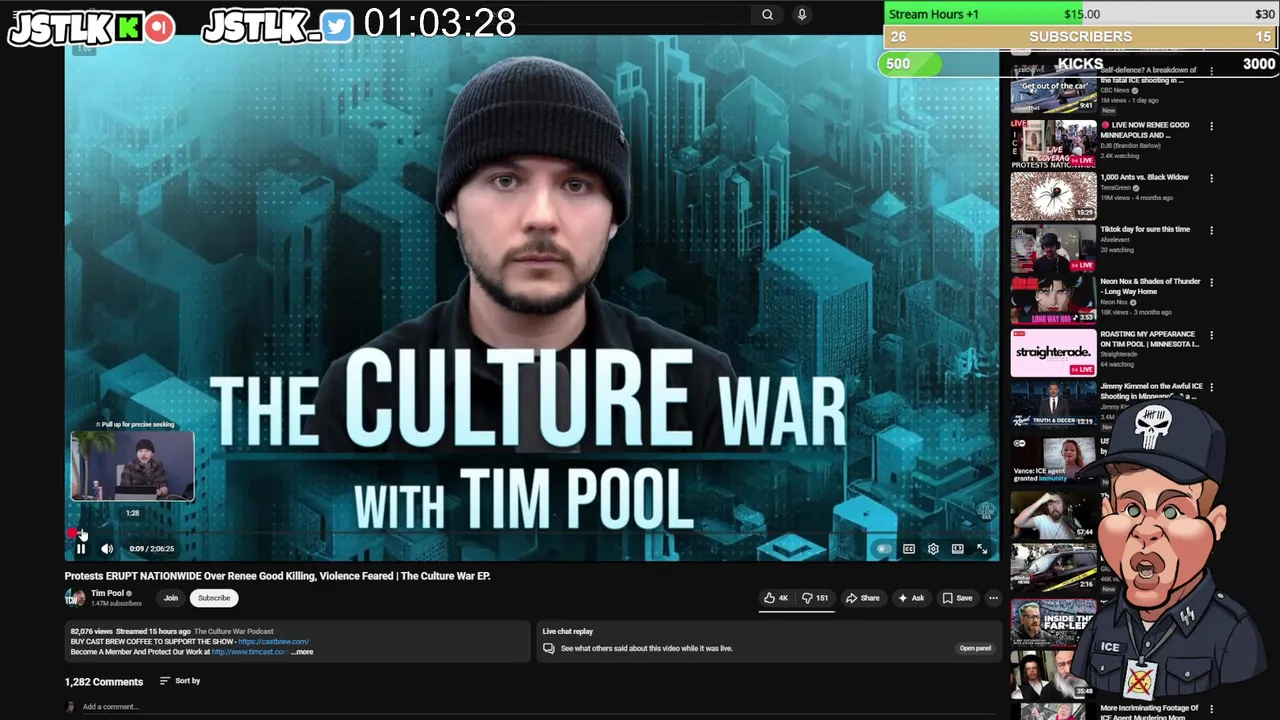
Task: Open Neon Nox Long Way Home video thumbnail
Action: pos(1053,299)
